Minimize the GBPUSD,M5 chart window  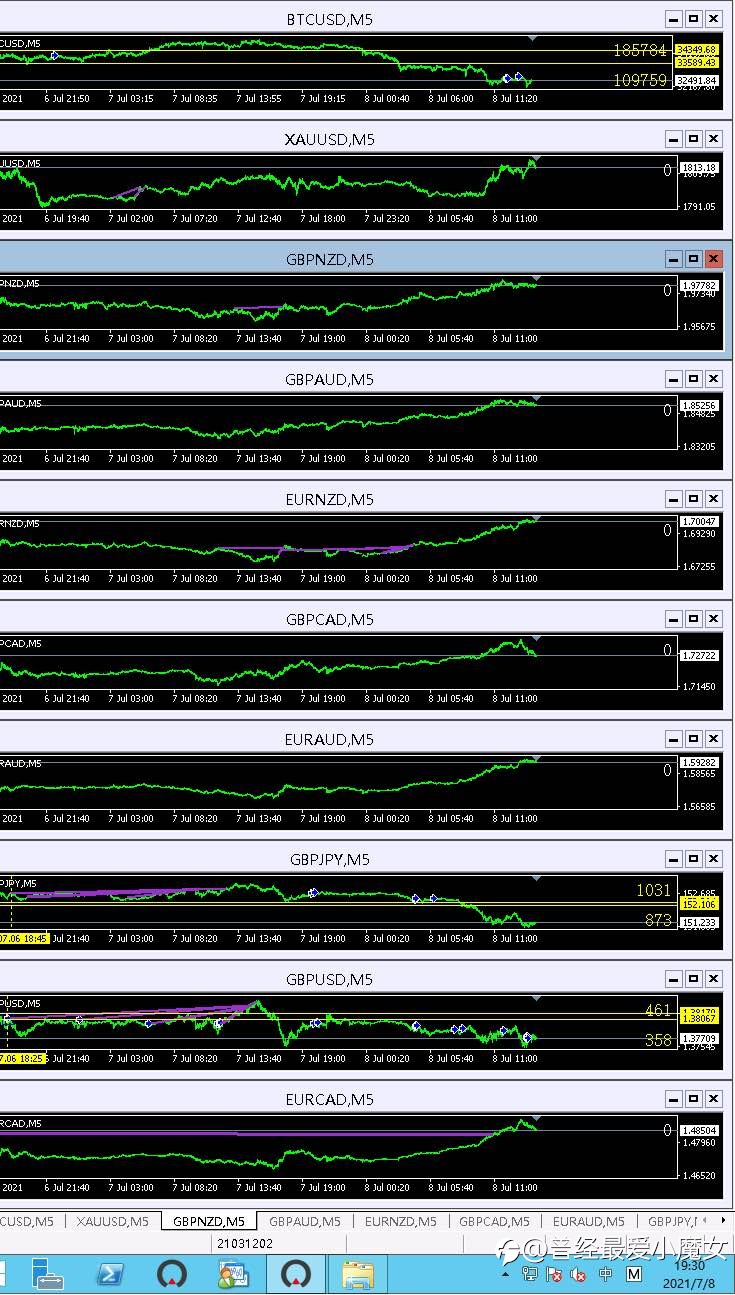pyautogui.click(x=673, y=979)
